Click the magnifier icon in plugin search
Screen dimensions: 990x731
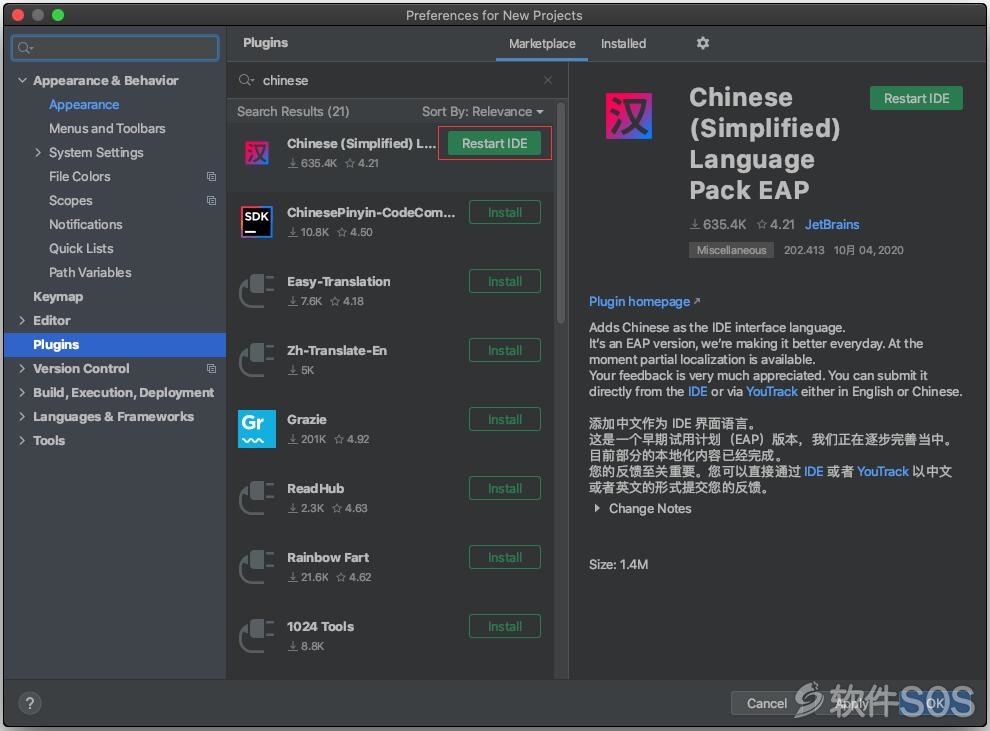(246, 80)
